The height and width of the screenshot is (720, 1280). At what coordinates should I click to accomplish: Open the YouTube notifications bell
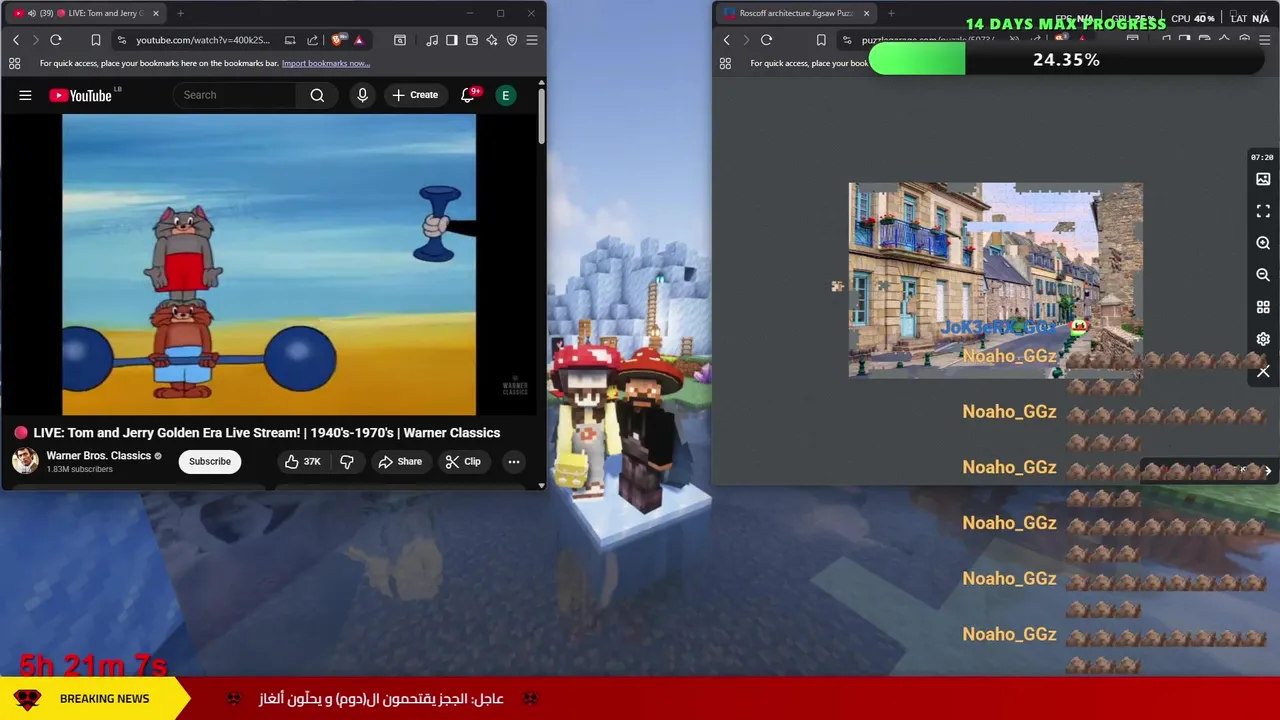coord(467,95)
